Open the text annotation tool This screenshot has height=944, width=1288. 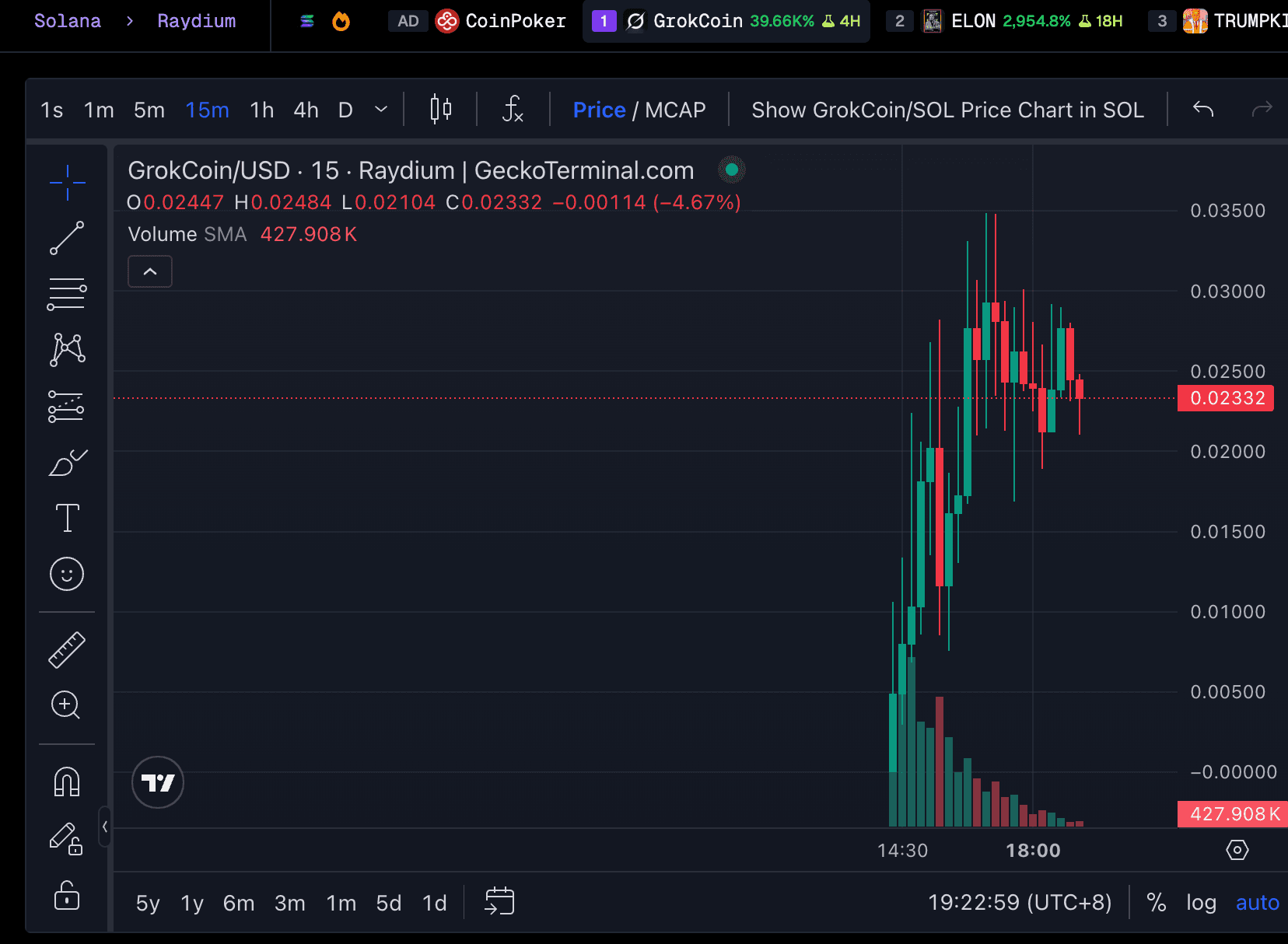tap(67, 518)
